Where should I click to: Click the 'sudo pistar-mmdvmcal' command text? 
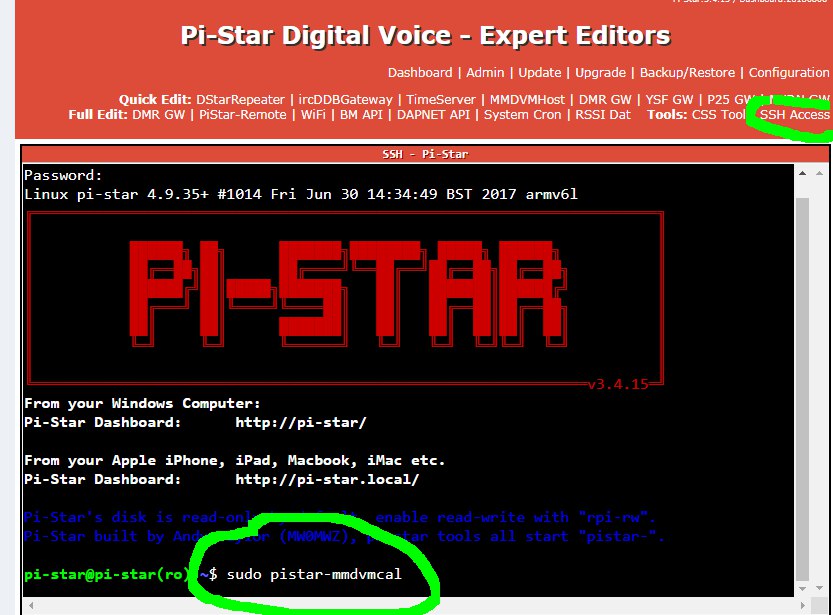(314, 574)
